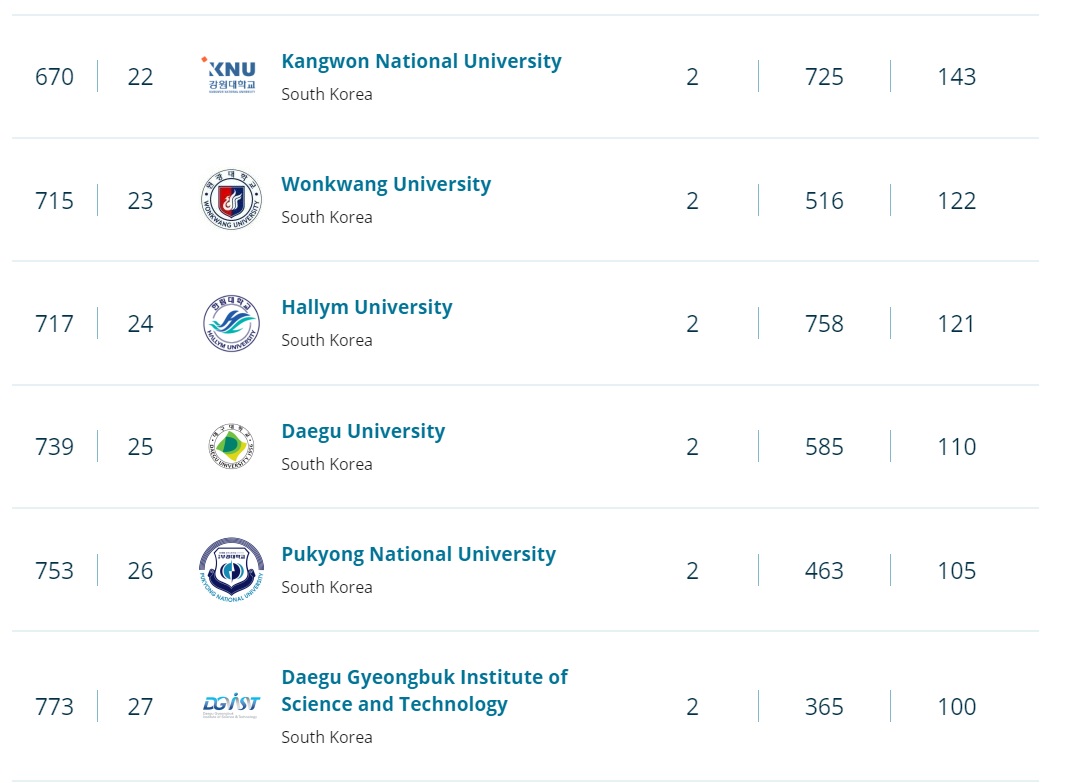Open Kangwon National University page
1083x783 pixels.
tap(421, 61)
